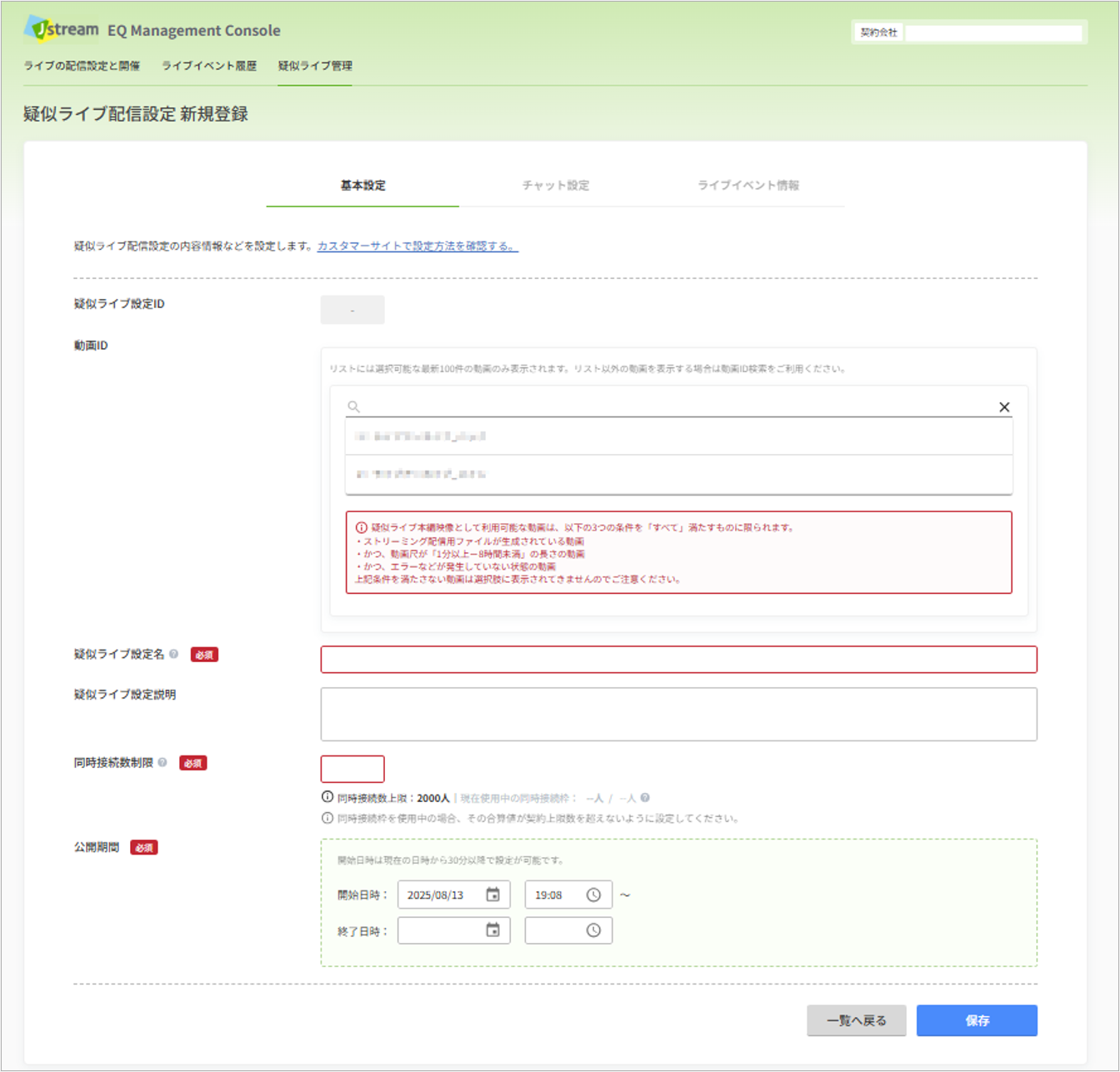The height and width of the screenshot is (1072, 1120).
Task: Click the 疑似ライブ設定名 input field
Action: (679, 660)
